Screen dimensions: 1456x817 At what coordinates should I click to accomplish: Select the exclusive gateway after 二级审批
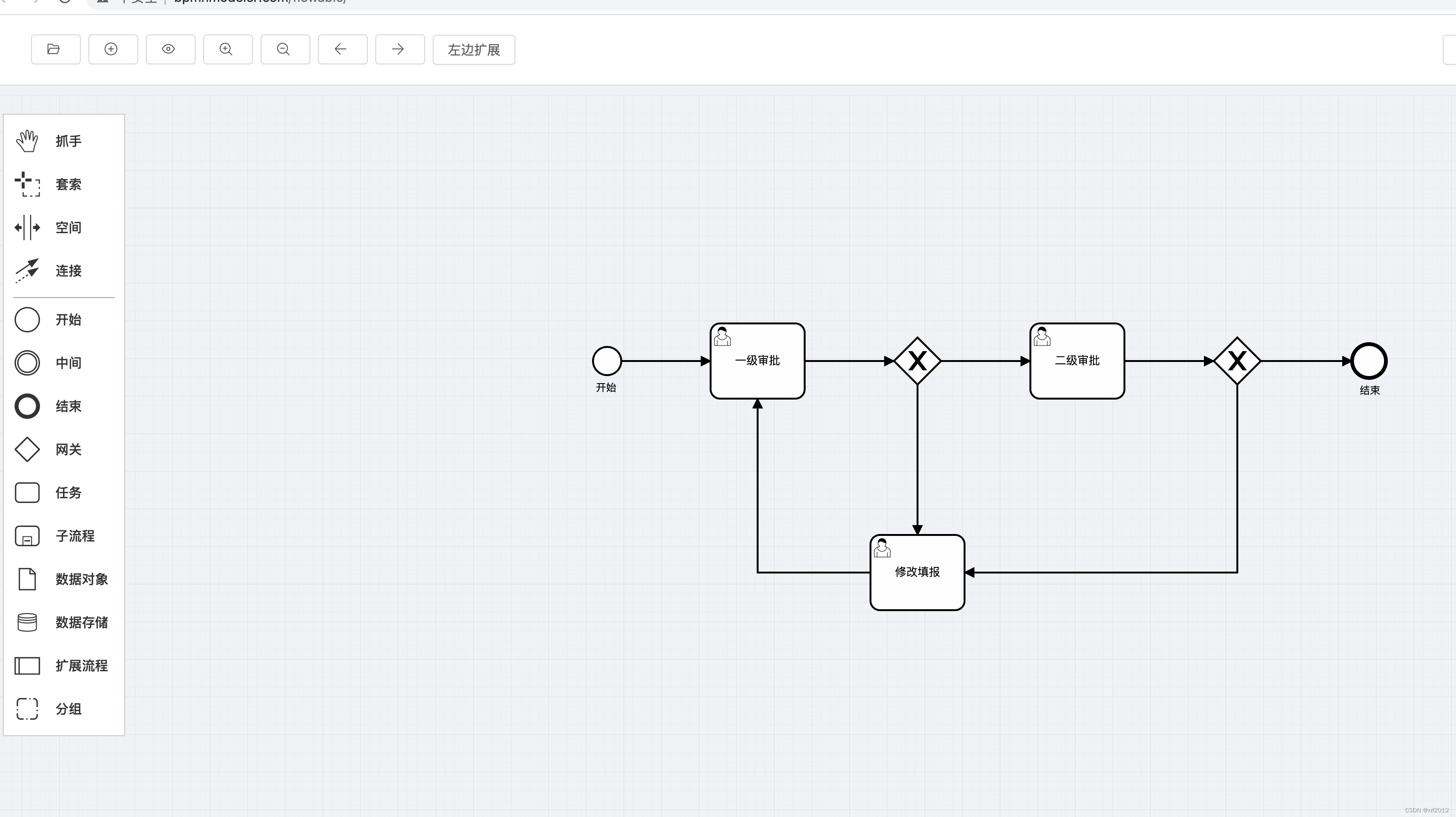click(1237, 361)
